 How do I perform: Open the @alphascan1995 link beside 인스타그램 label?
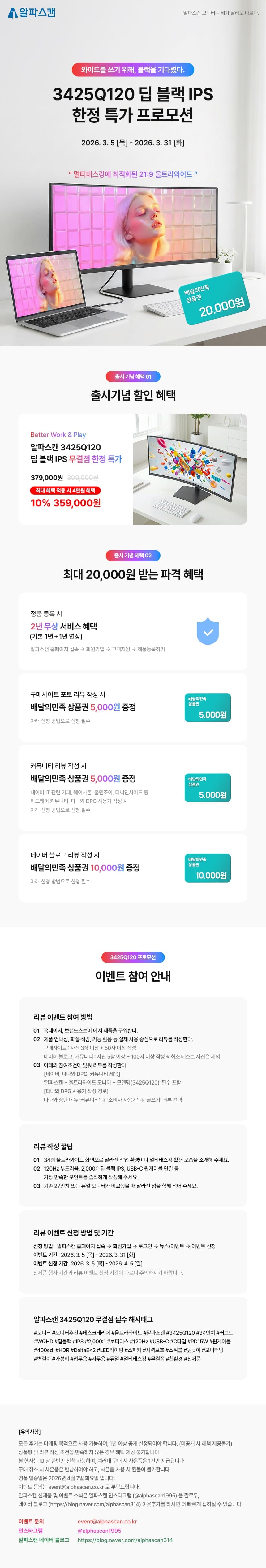point(99,1530)
